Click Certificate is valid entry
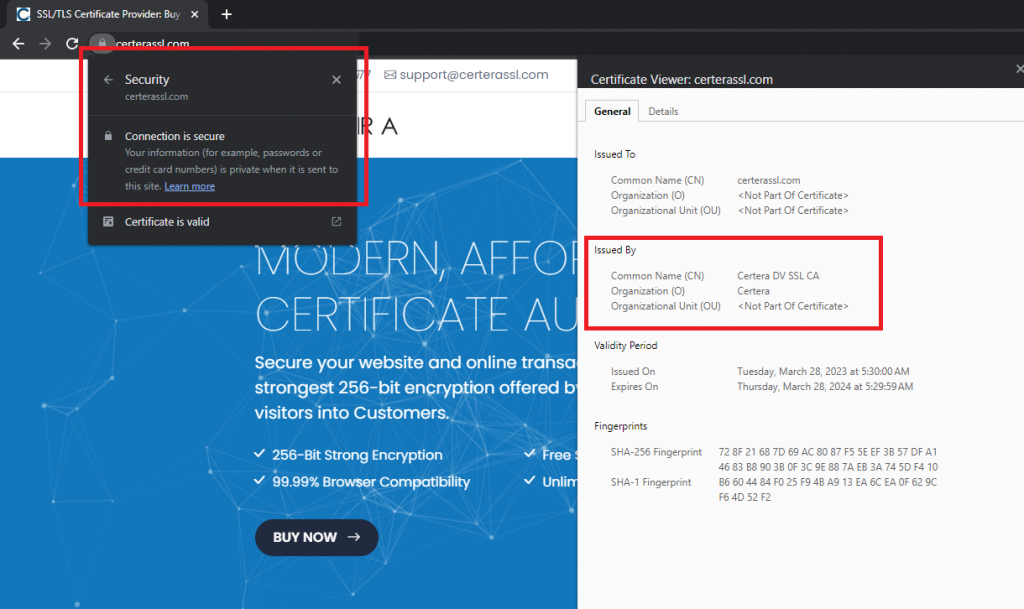 pyautogui.click(x=222, y=222)
